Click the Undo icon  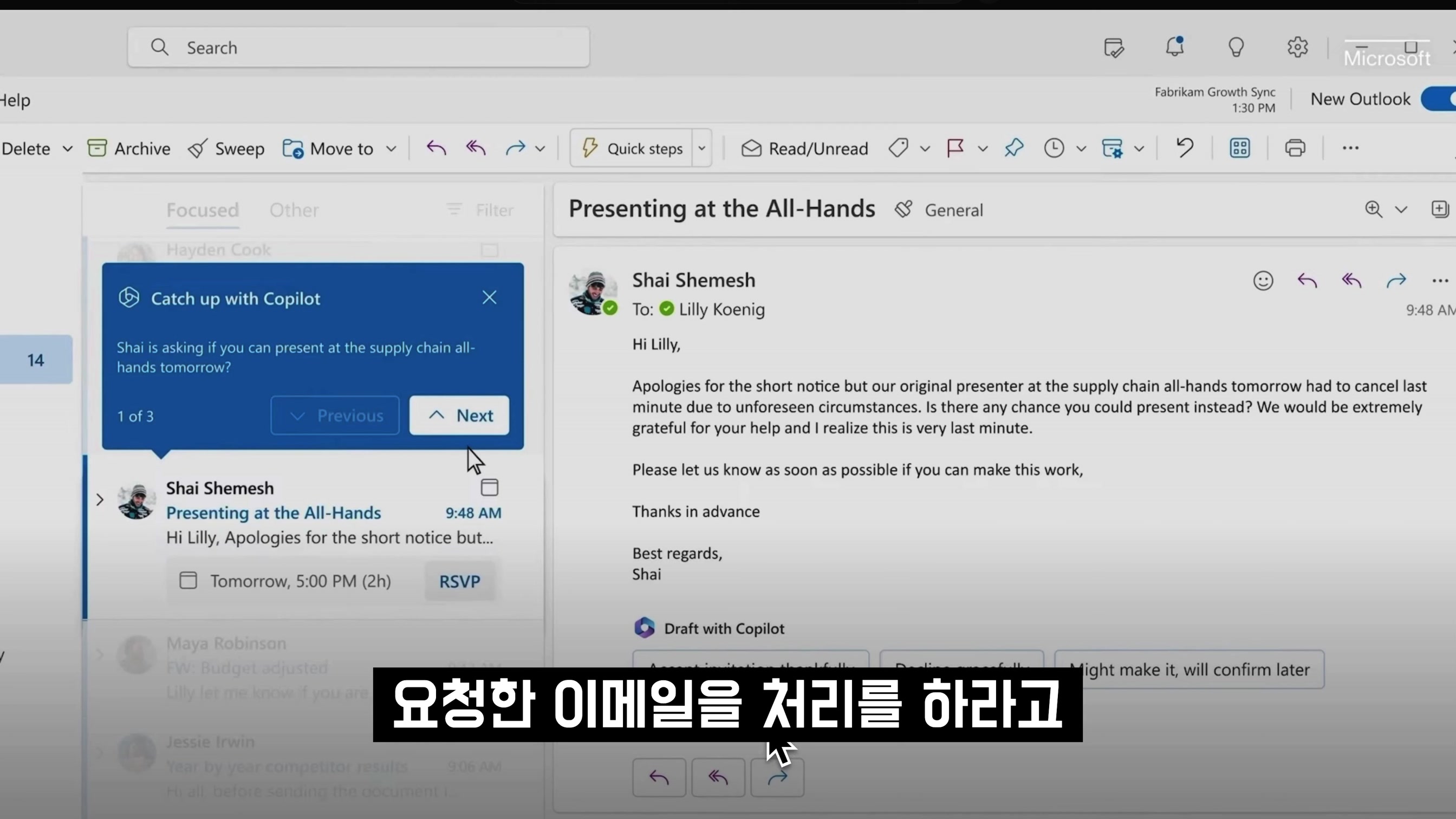click(1185, 148)
